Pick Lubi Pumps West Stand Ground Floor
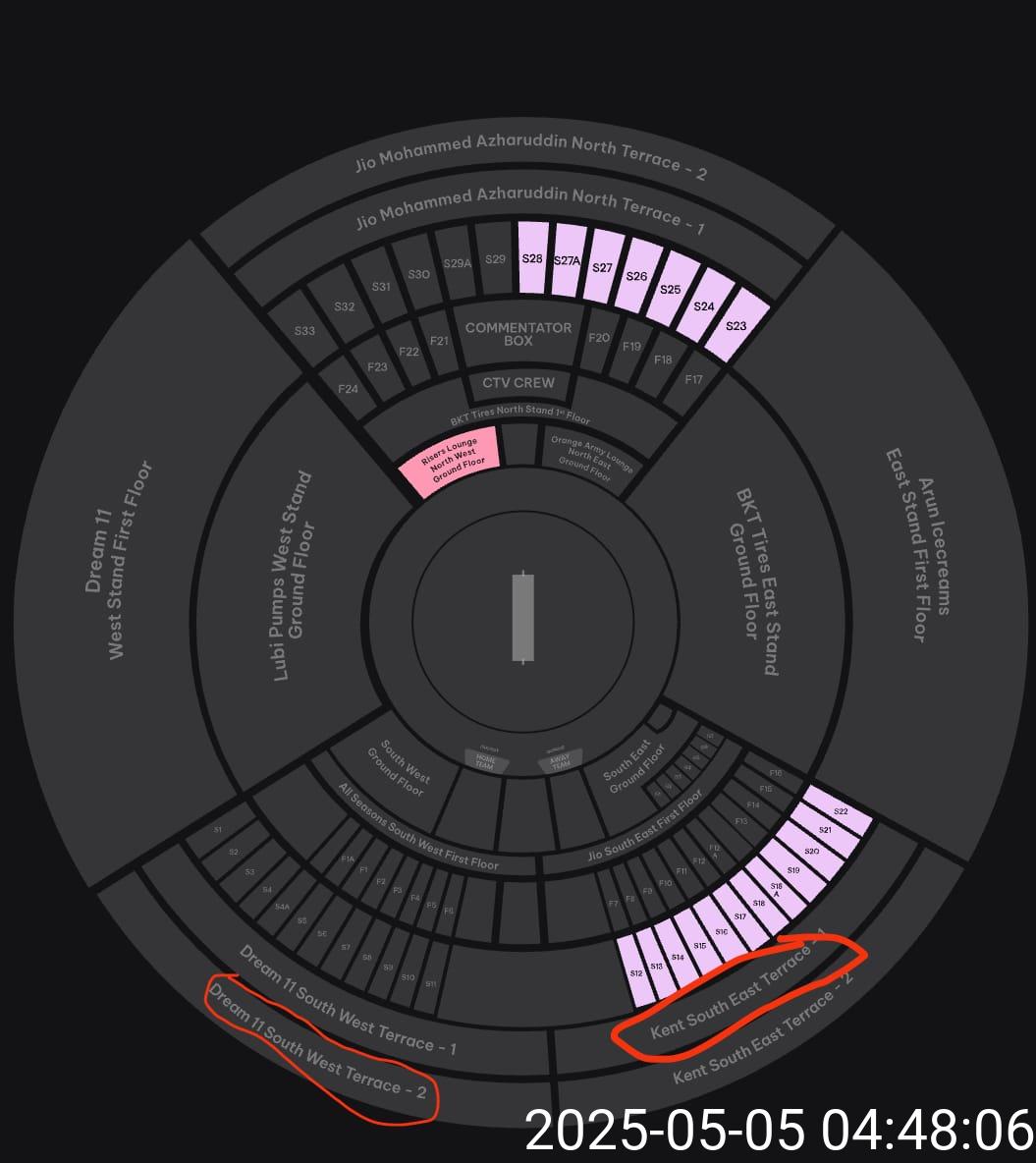Image resolution: width=1036 pixels, height=1163 pixels. (292, 576)
